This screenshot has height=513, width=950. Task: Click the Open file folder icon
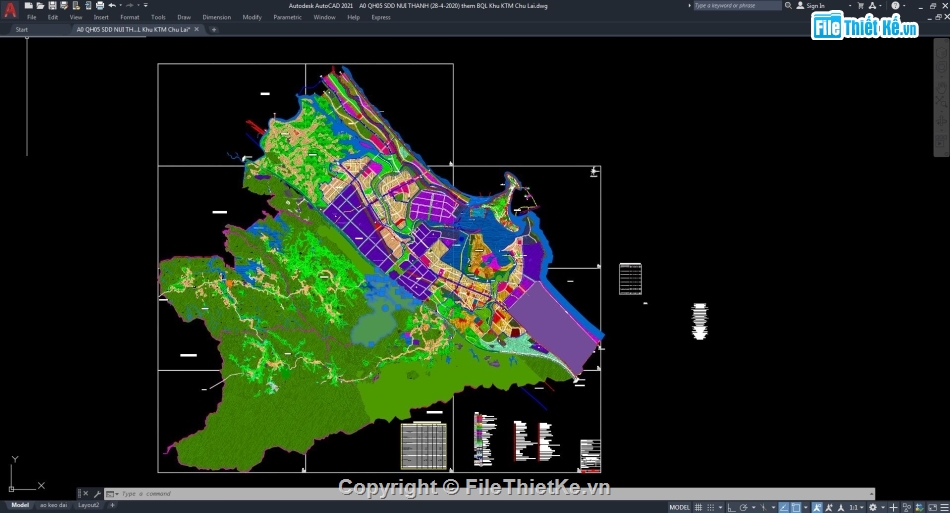[x=40, y=5]
